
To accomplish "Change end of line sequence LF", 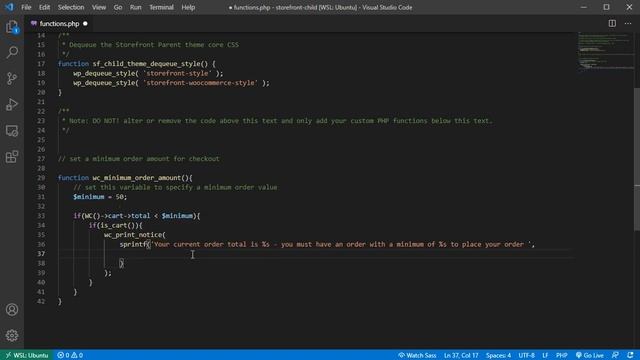I will click(x=545, y=355).
